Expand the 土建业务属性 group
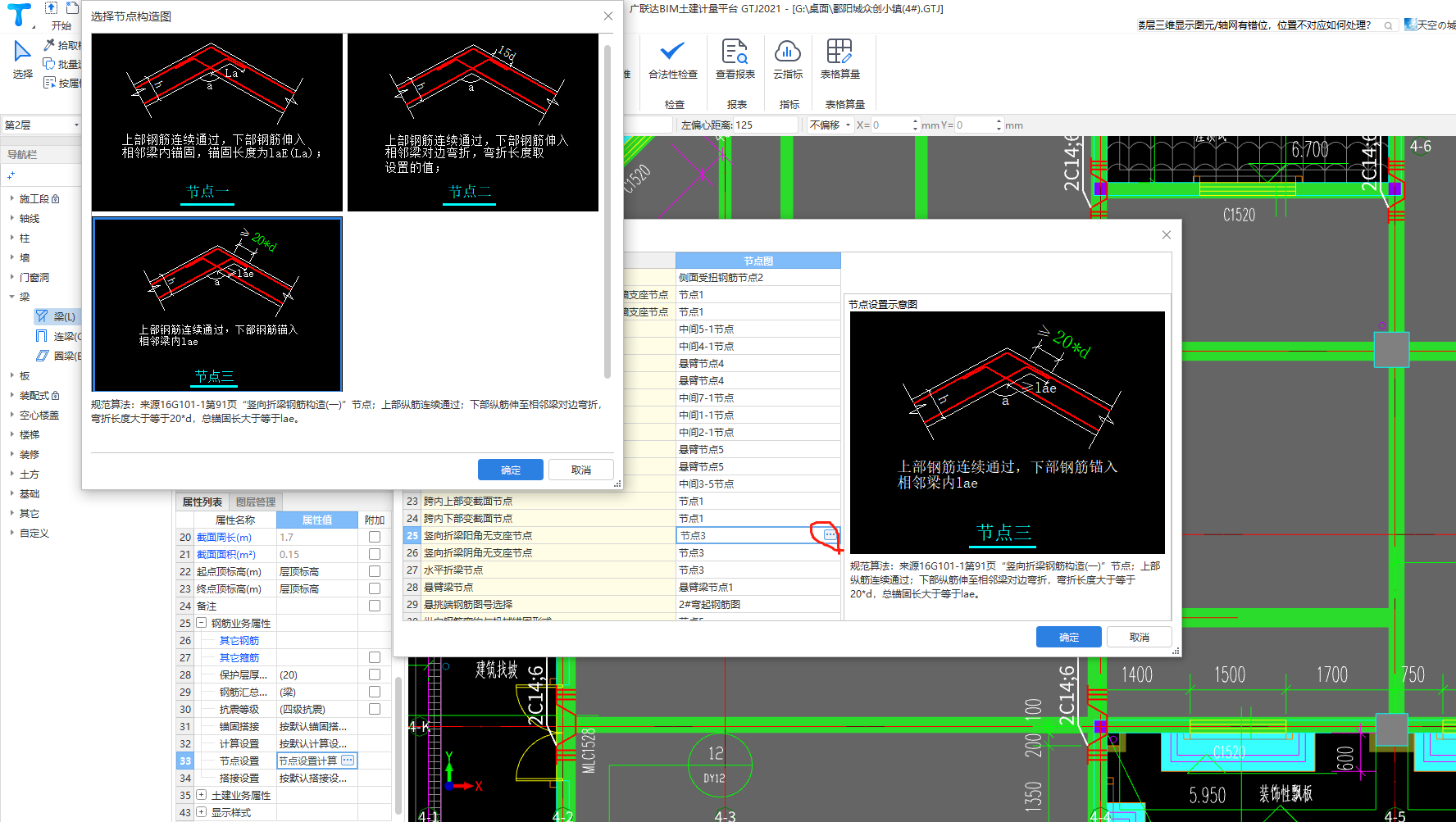 pos(201,795)
